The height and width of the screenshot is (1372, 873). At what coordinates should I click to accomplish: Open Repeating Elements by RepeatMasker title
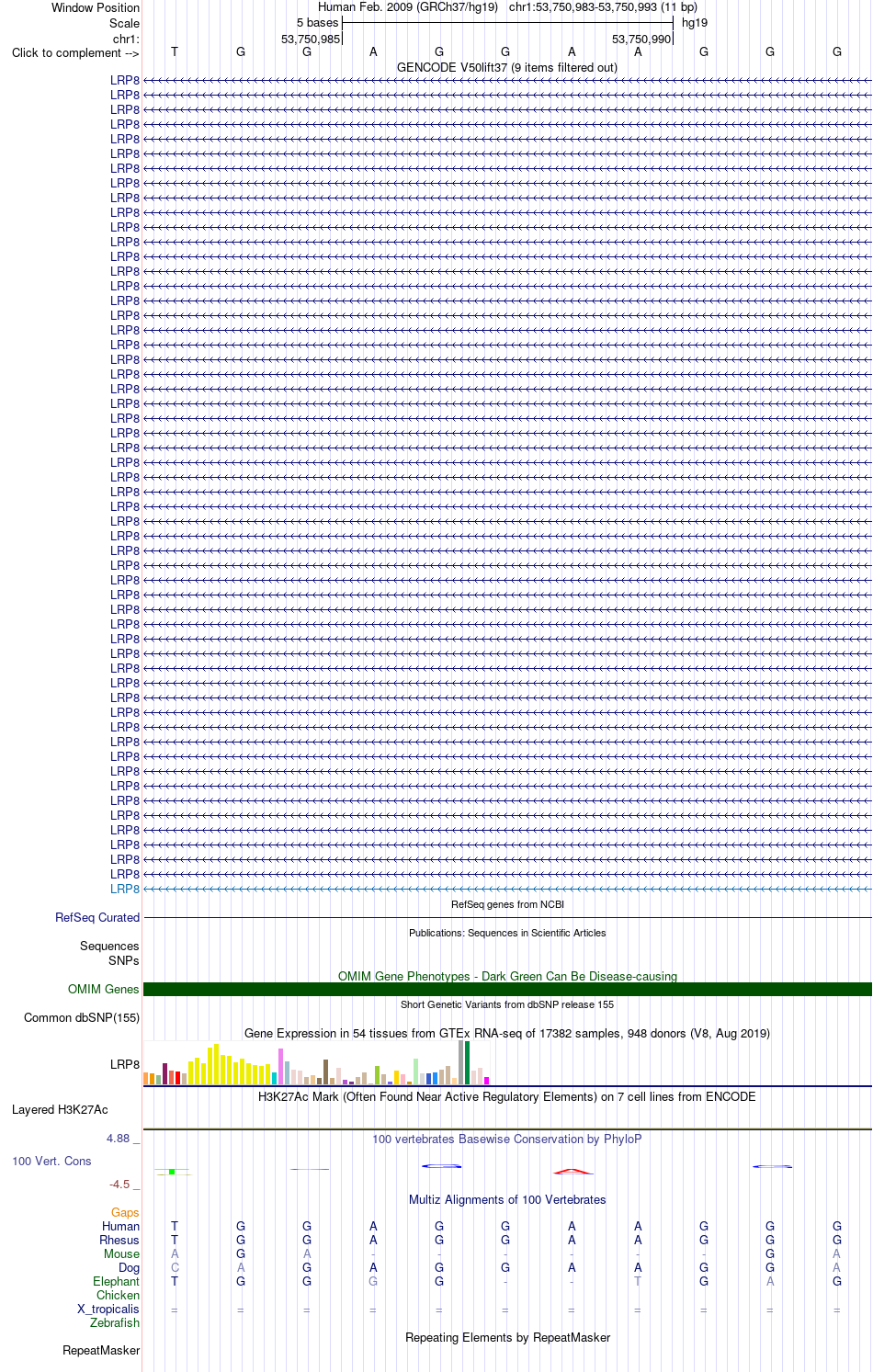(507, 1337)
